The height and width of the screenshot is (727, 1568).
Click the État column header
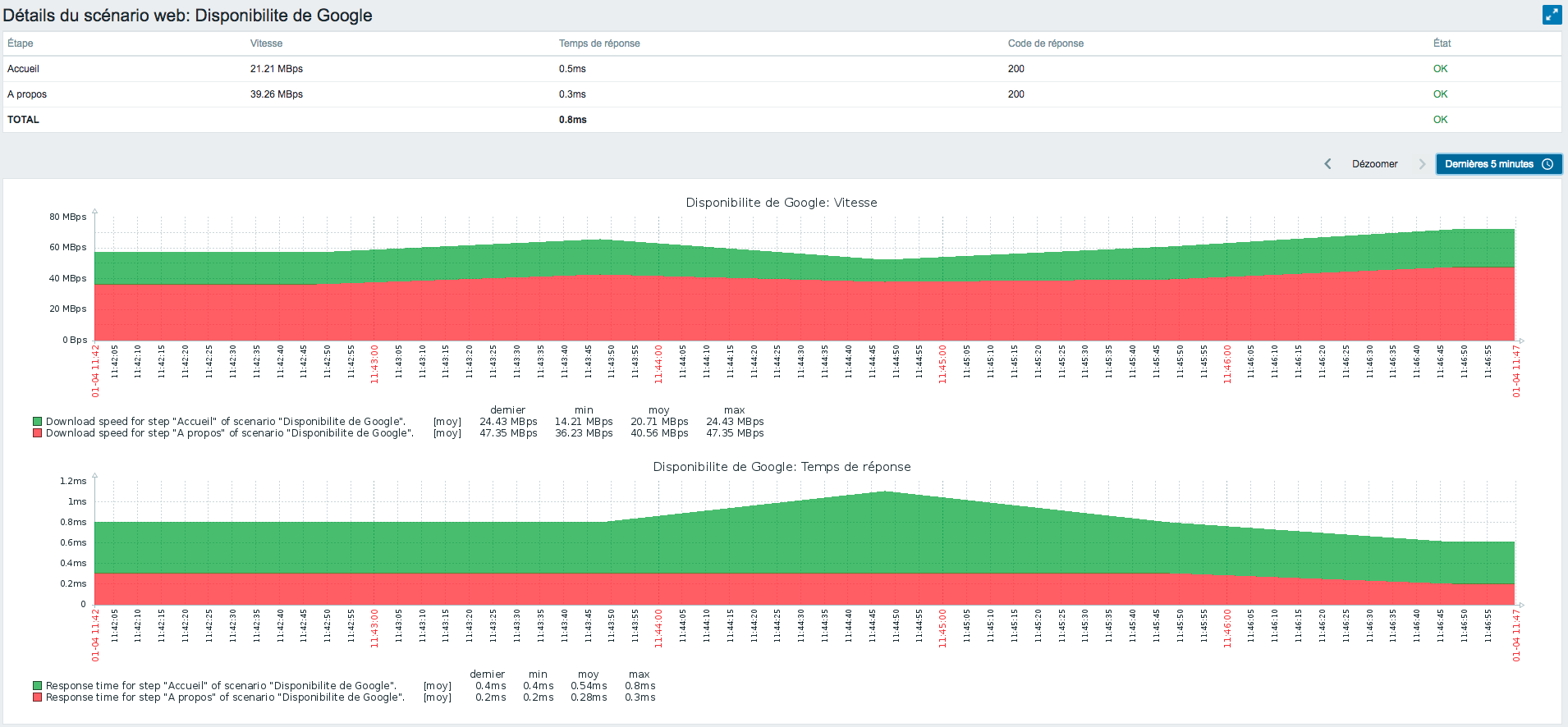1442,43
